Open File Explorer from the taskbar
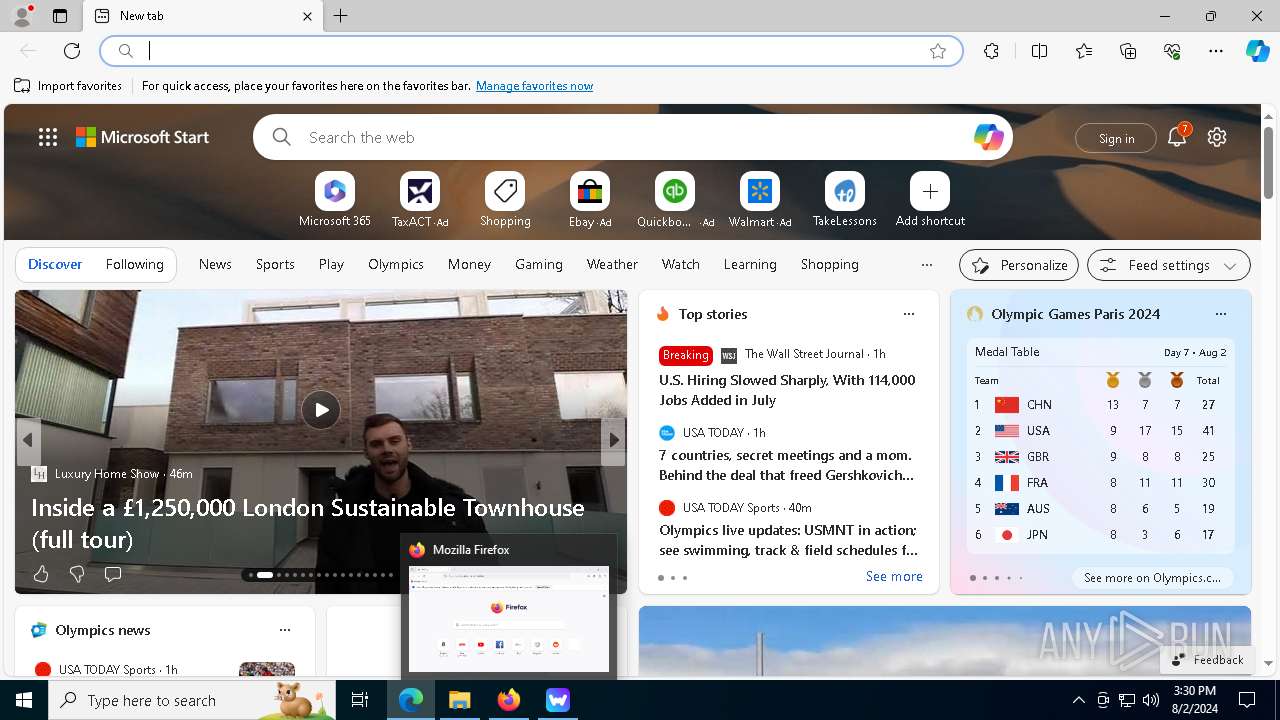The image size is (1280, 720). coord(460,700)
